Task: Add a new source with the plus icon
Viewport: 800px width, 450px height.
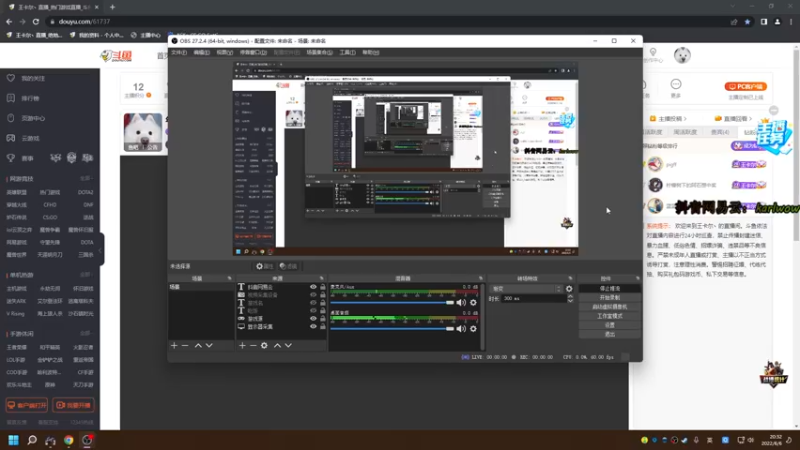Action: coord(242,345)
